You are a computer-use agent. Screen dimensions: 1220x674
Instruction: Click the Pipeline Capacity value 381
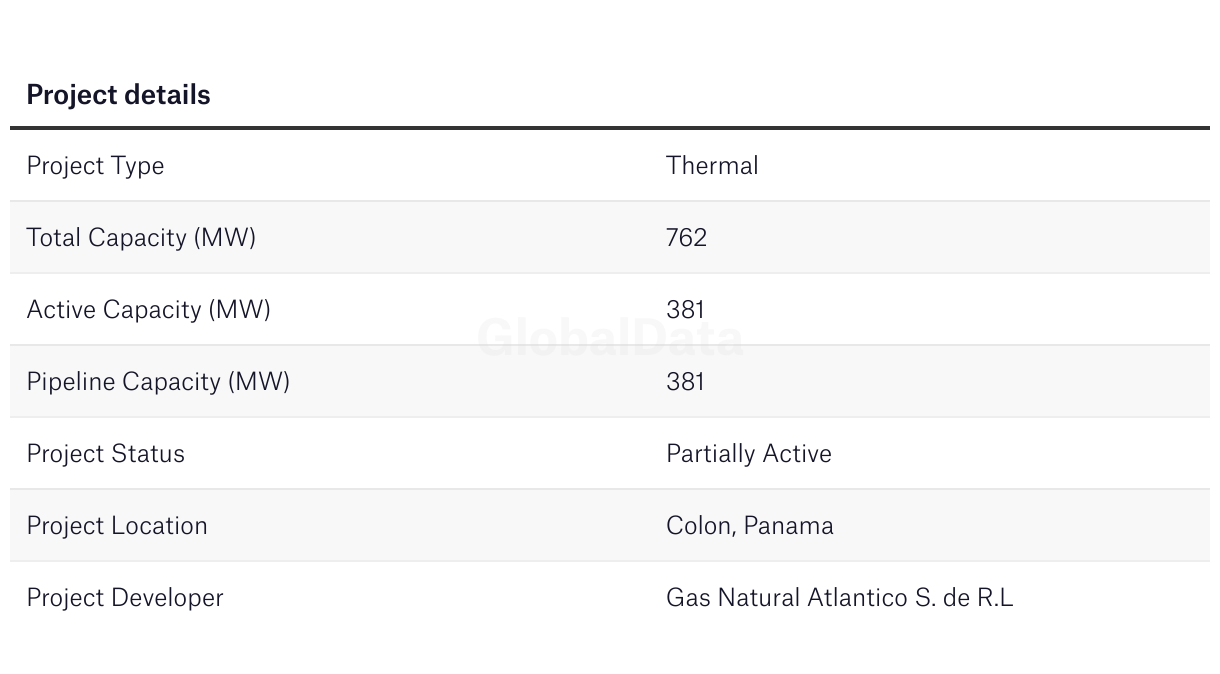(x=685, y=381)
